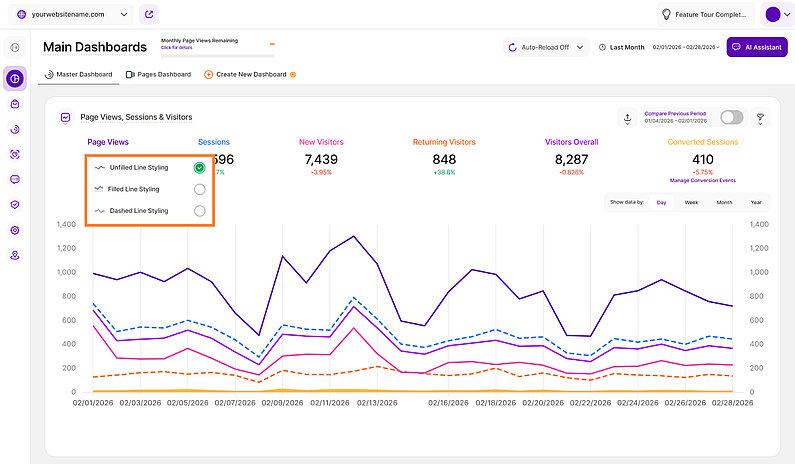Toggle Compare Previous Period switch

pyautogui.click(x=731, y=118)
